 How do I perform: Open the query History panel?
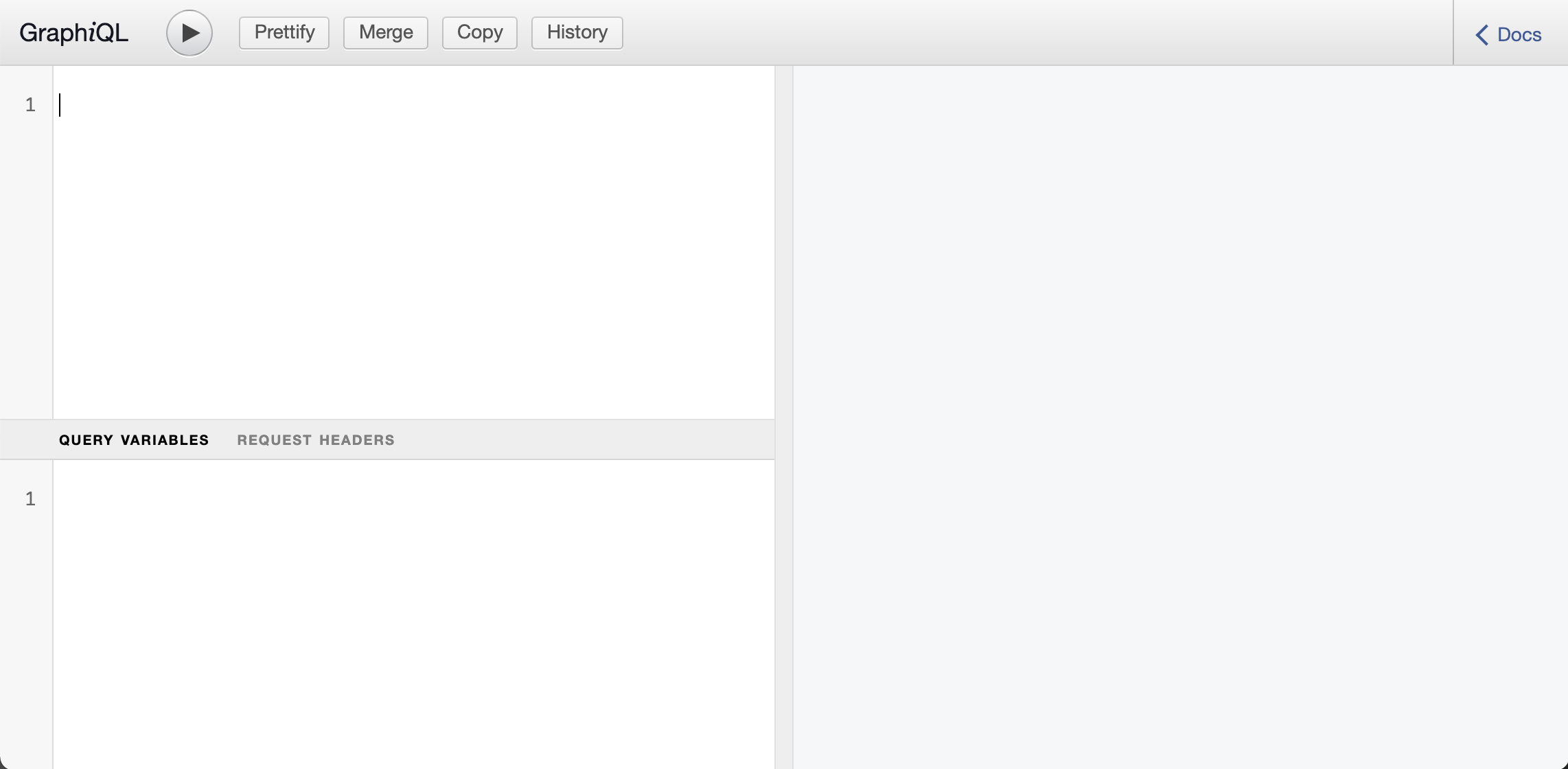click(576, 32)
